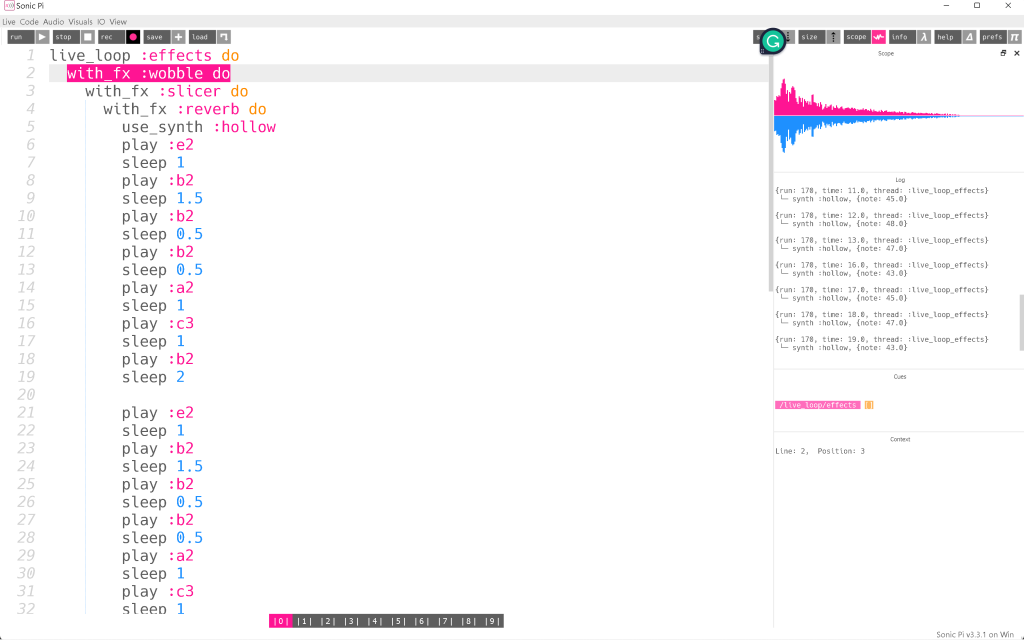This screenshot has width=1024, height=640.
Task: Click the 'Sonic Pi v3.3.1 on Win' status text
Action: click(975, 634)
